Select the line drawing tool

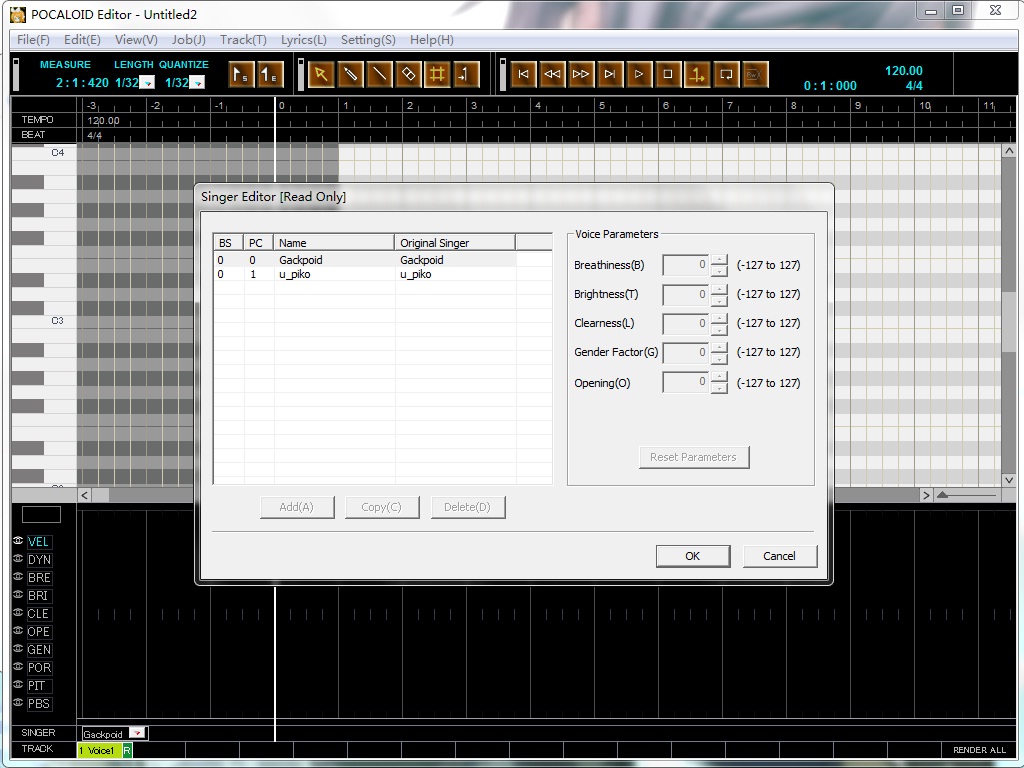tap(379, 74)
